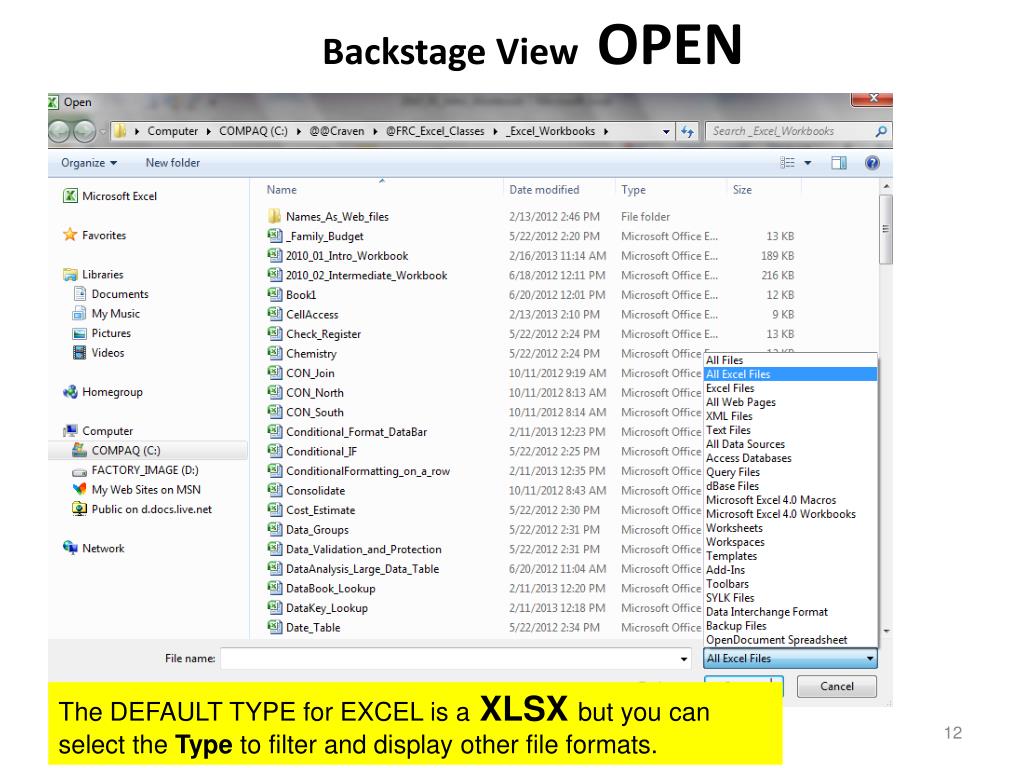Click the Videos library icon
The height and width of the screenshot is (768, 1024).
point(80,353)
